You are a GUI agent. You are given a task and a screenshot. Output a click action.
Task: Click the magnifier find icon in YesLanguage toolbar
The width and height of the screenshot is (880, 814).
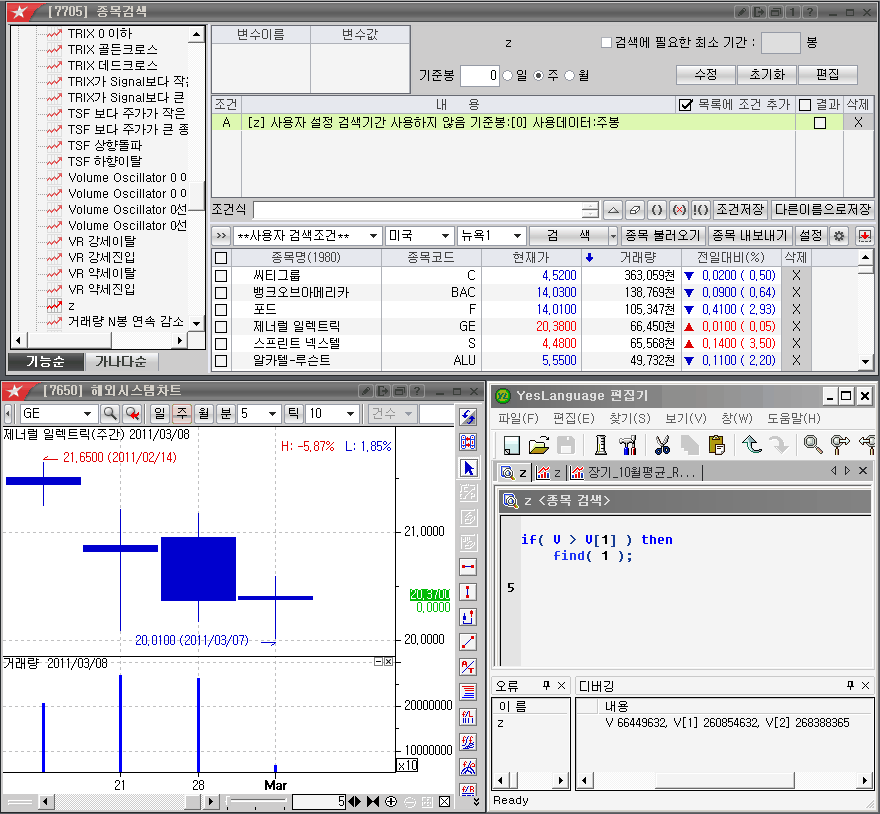point(813,445)
